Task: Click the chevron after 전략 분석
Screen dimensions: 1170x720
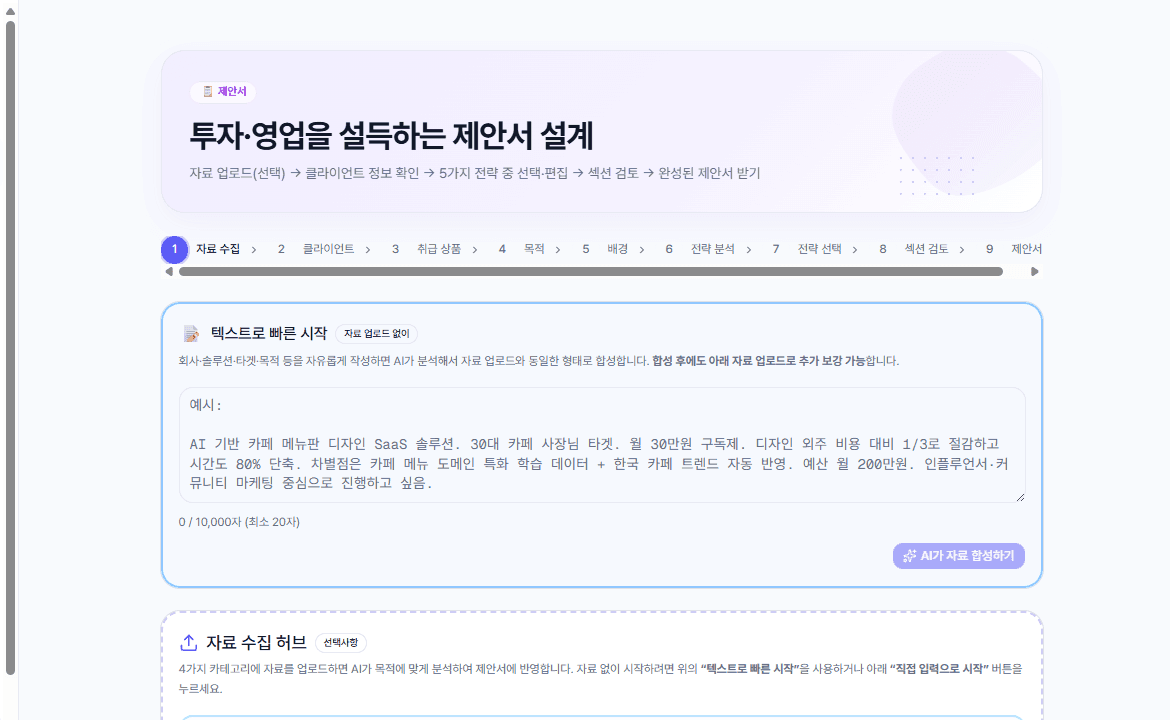Action: click(748, 250)
